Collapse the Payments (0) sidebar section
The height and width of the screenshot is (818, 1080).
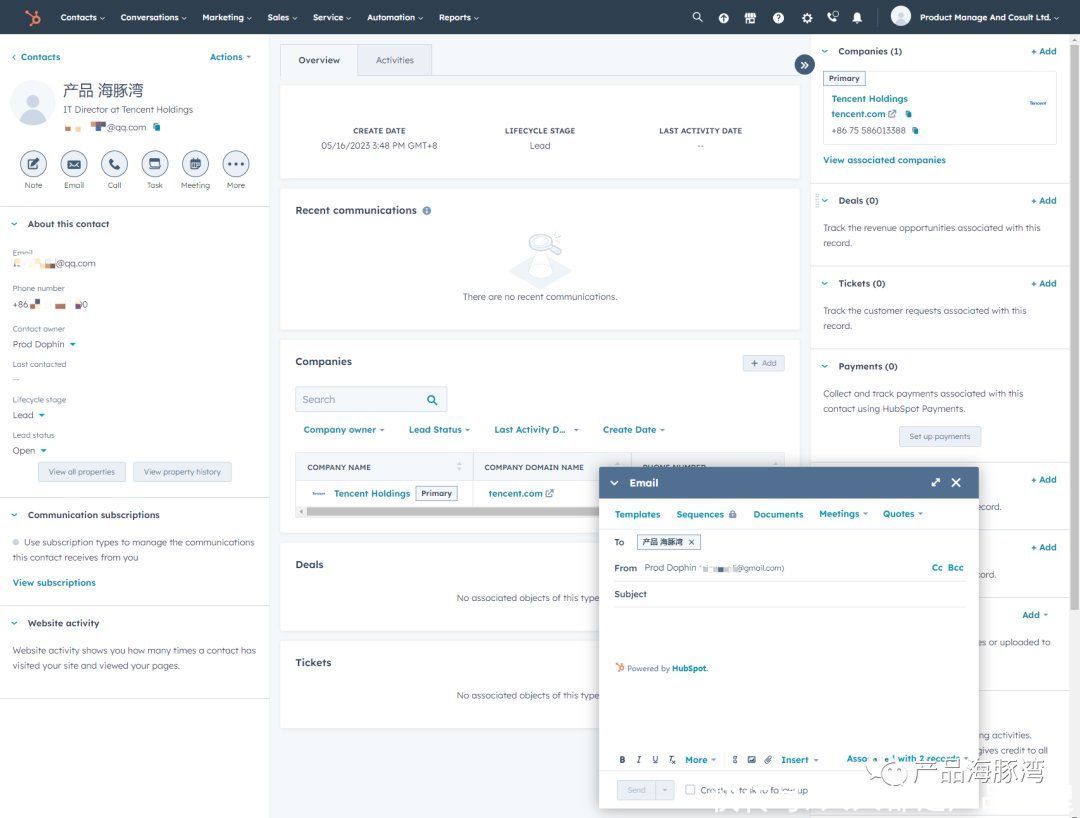pos(824,366)
